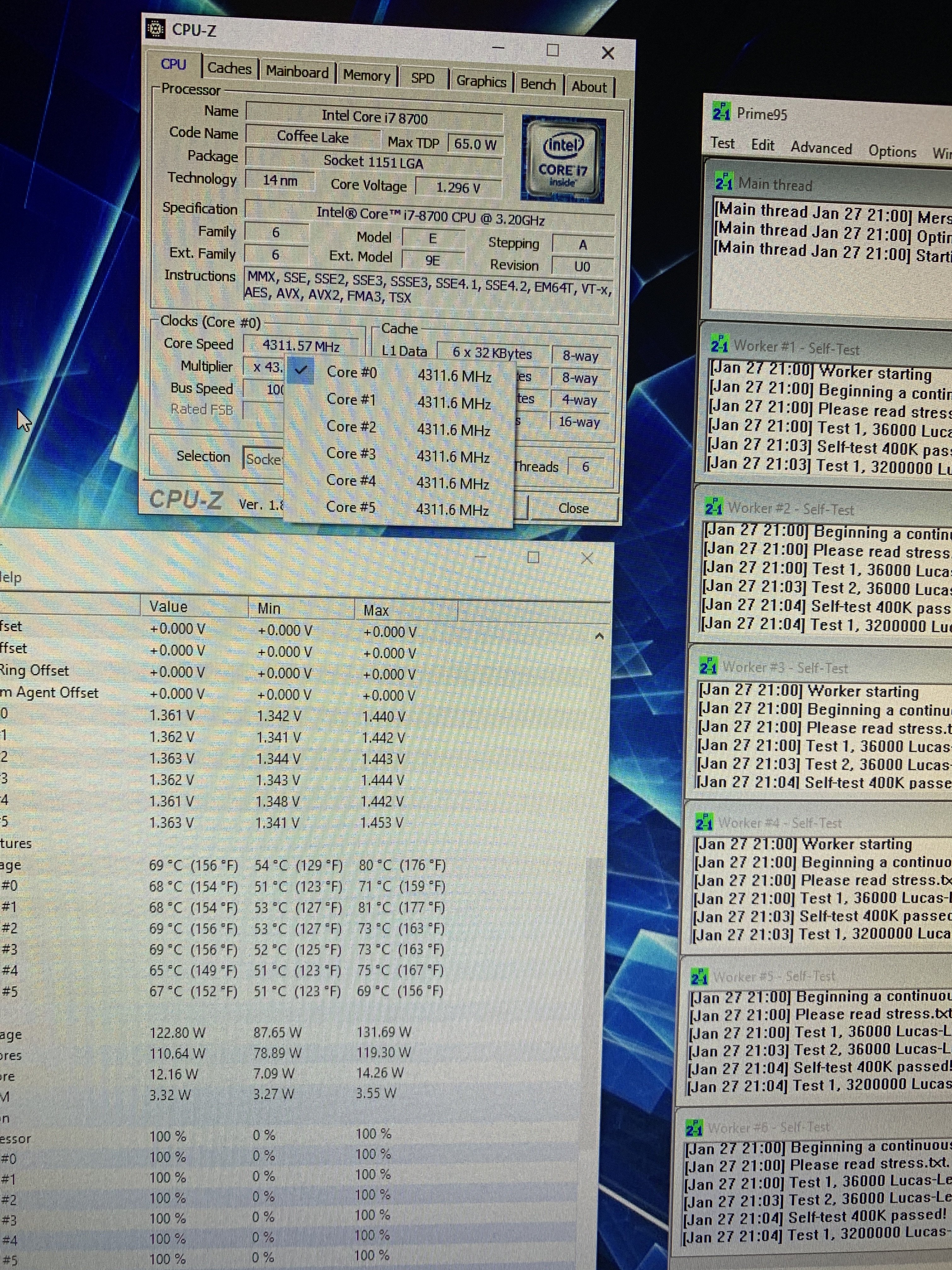This screenshot has height=1270, width=952.
Task: Switch to the Memory tab
Action: pyautogui.click(x=367, y=76)
